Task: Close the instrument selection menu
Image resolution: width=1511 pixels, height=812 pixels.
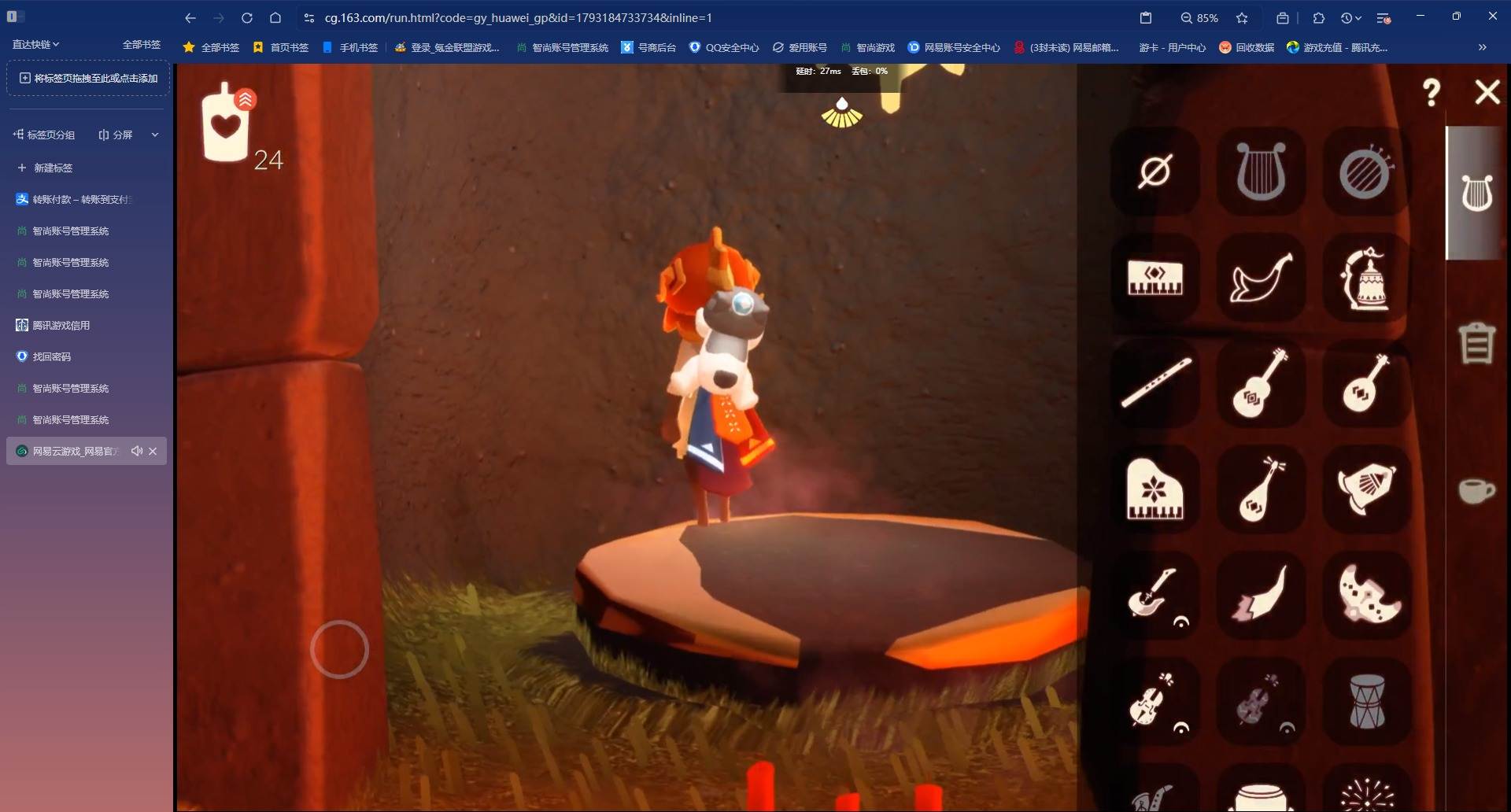Action: [x=1487, y=92]
